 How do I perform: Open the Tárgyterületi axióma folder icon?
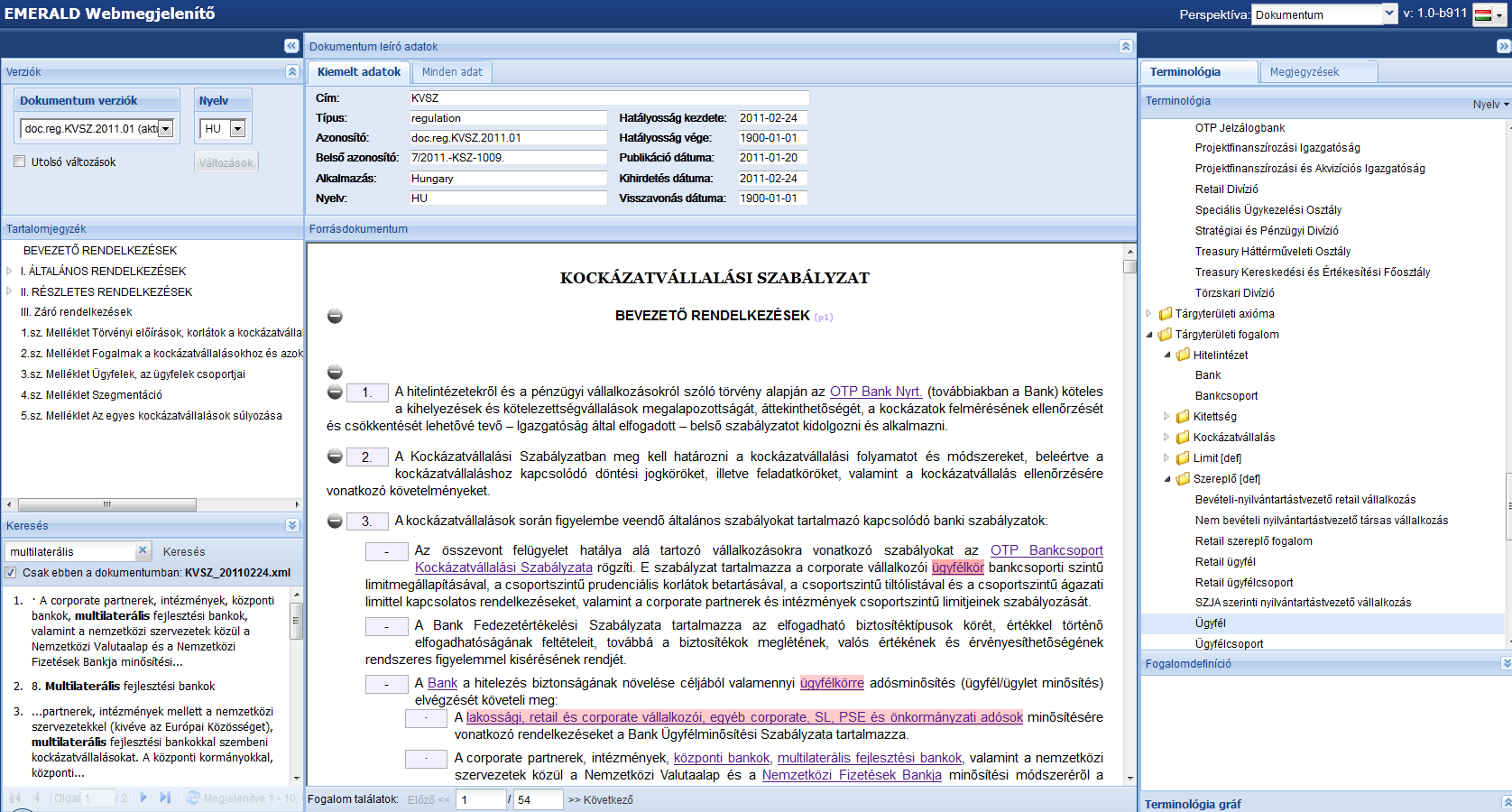tap(1165, 313)
